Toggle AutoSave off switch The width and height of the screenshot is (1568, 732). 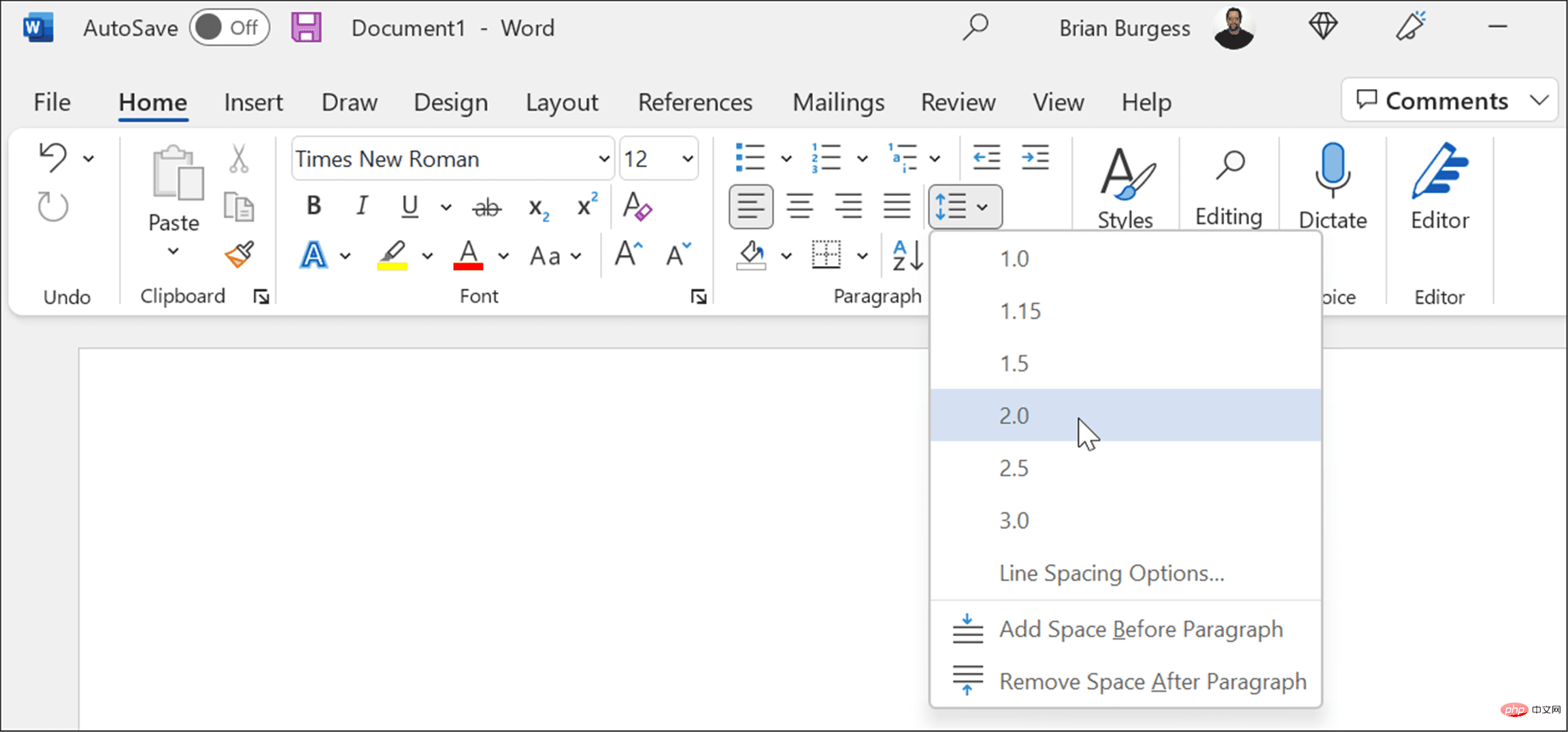229,27
